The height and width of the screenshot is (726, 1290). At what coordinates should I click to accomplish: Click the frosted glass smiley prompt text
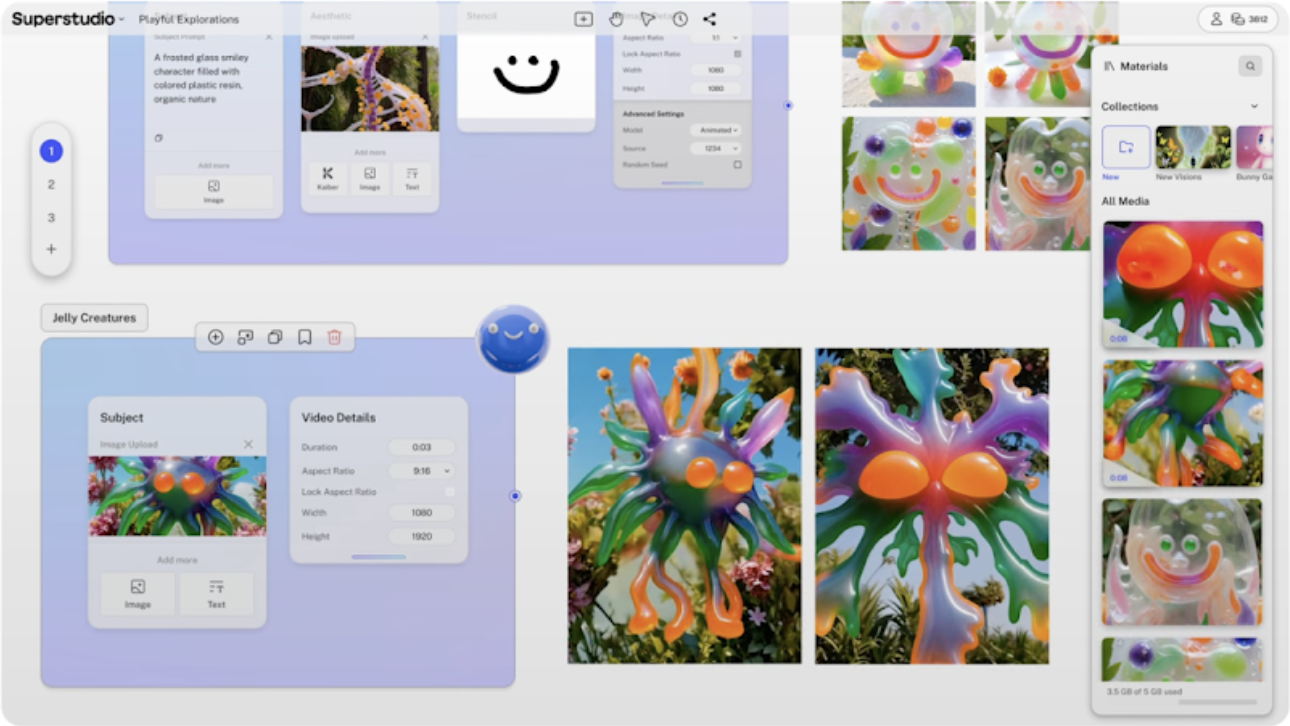click(201, 78)
